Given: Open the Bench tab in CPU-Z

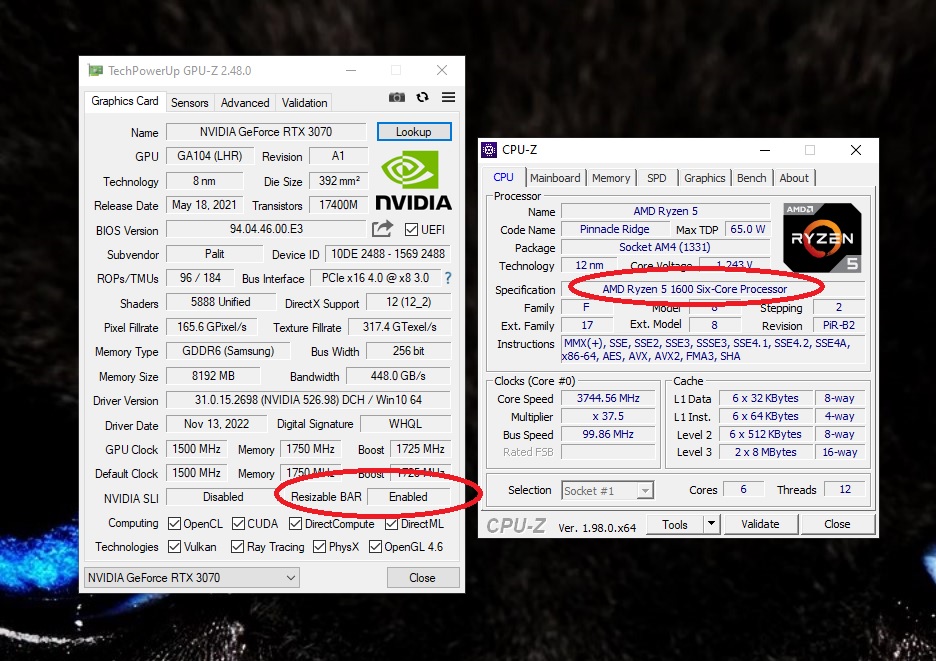Looking at the screenshot, I should coord(752,178).
